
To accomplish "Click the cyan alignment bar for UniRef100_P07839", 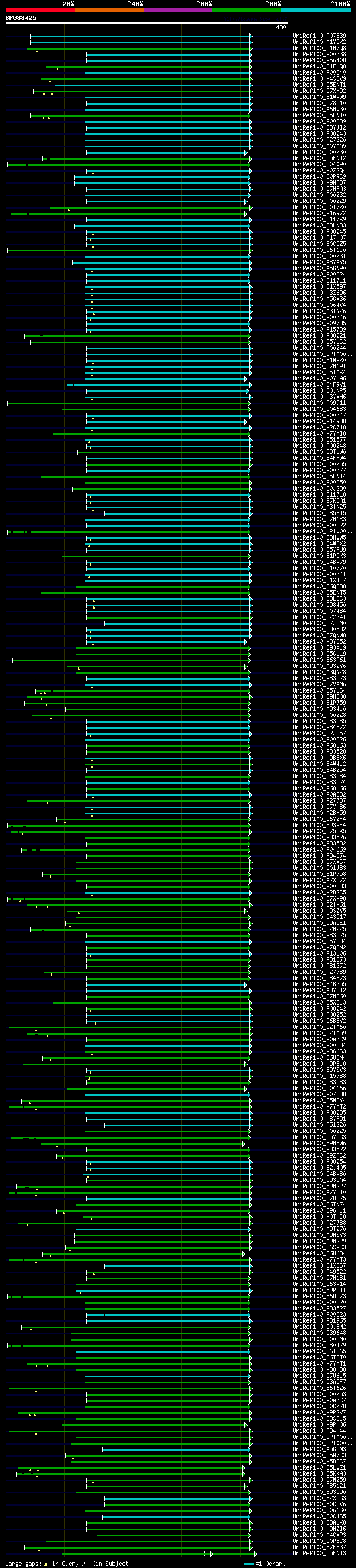I will pyautogui.click(x=141, y=36).
